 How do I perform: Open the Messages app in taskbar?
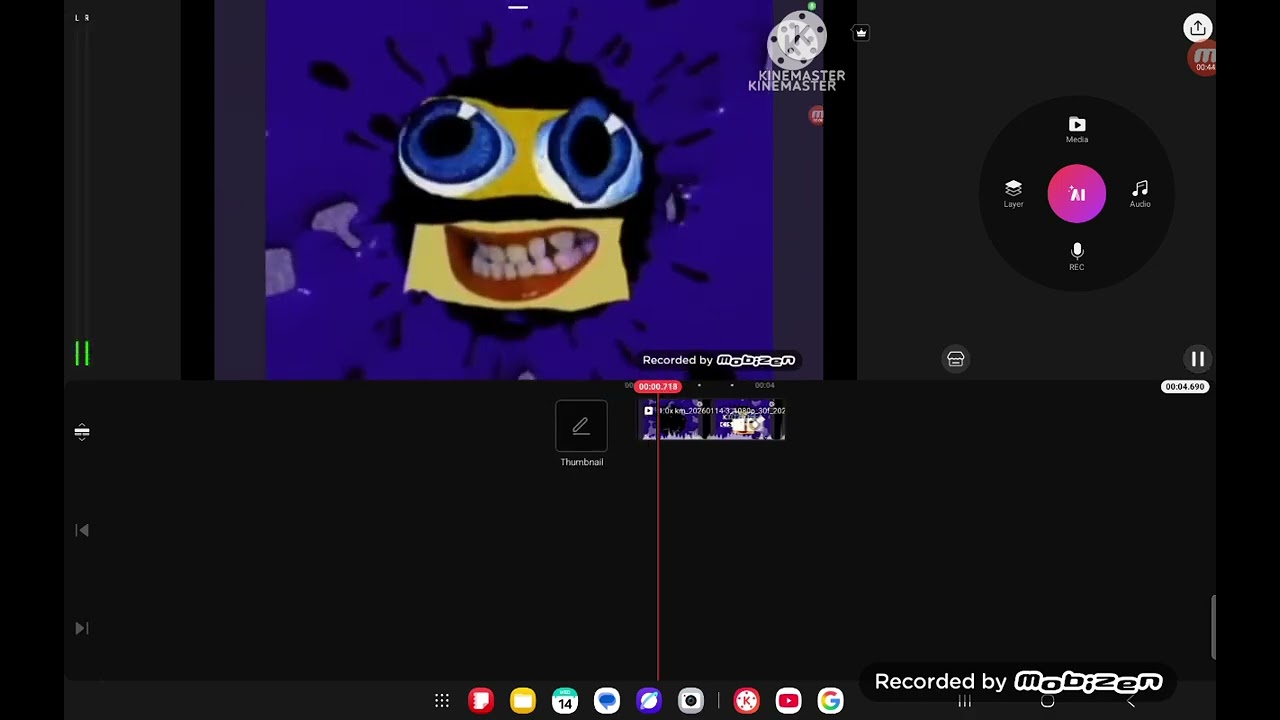click(x=607, y=701)
